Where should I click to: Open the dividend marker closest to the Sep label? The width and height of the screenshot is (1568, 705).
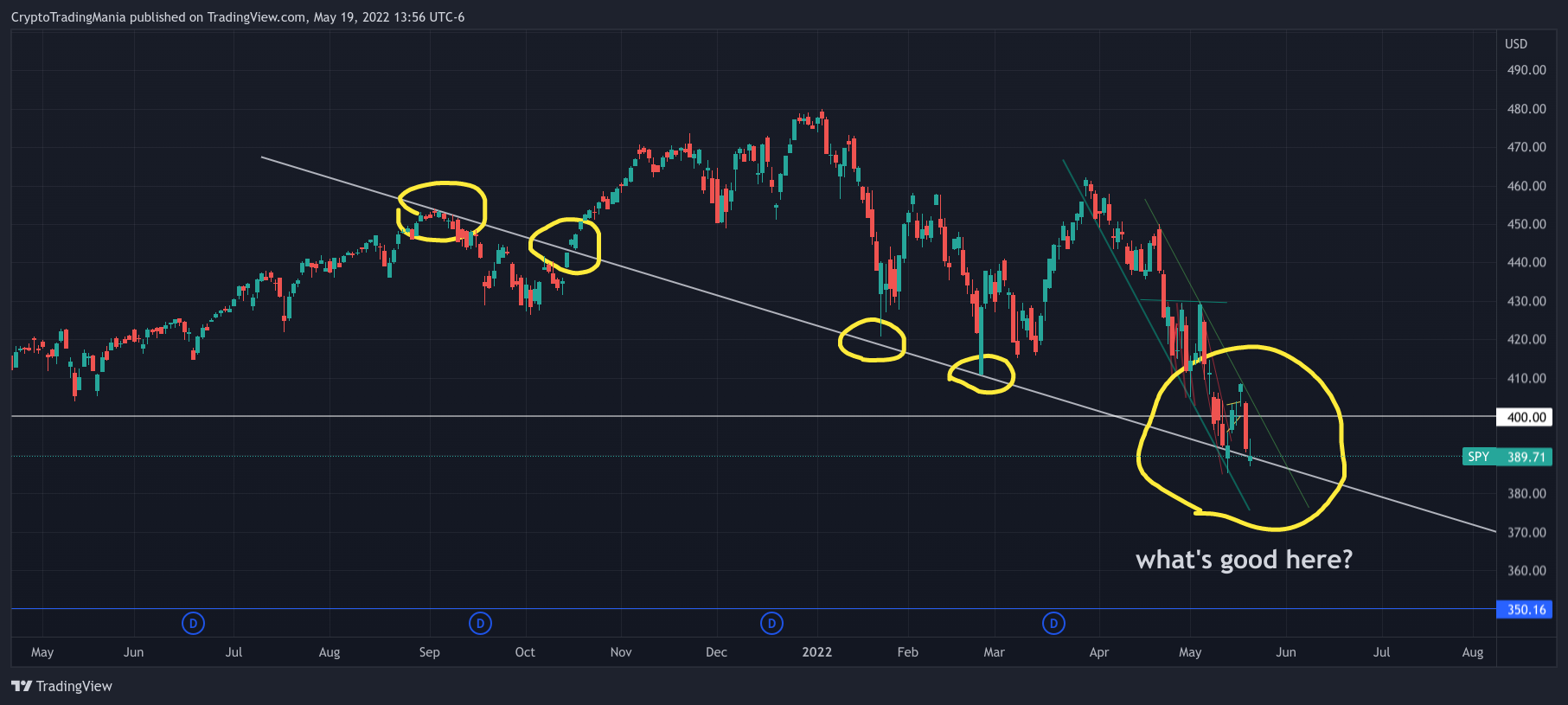[480, 623]
